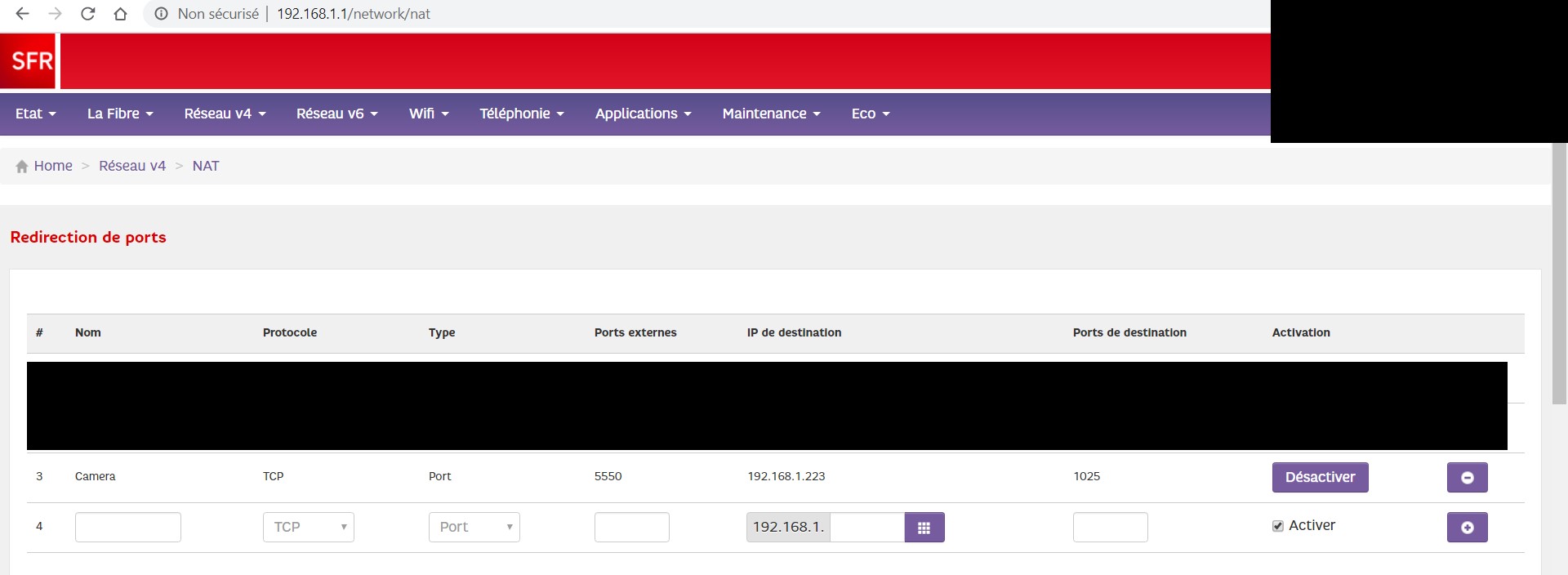This screenshot has height=575, width=1568.
Task: Focus the Ports externes input field
Action: point(631,528)
